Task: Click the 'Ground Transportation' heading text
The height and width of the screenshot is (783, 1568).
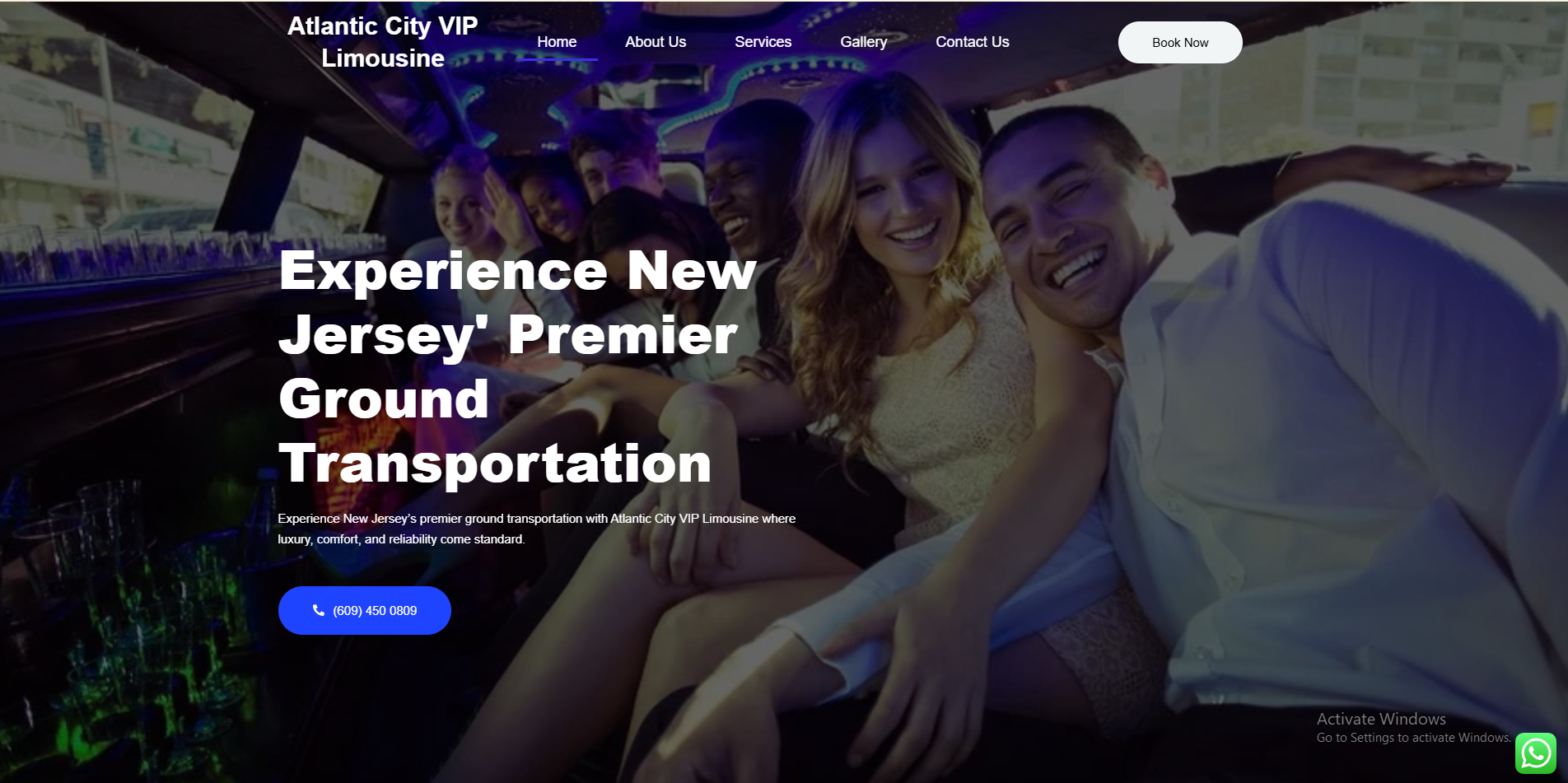Action: click(x=495, y=431)
